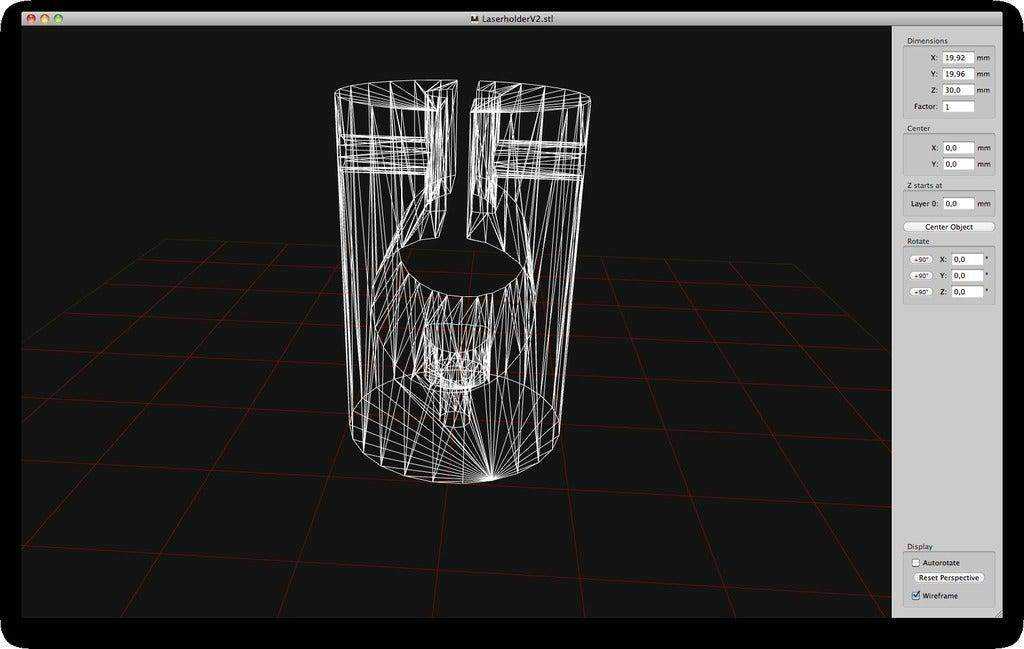Rotate +90° around X axis
The width and height of the screenshot is (1024, 649).
921,260
